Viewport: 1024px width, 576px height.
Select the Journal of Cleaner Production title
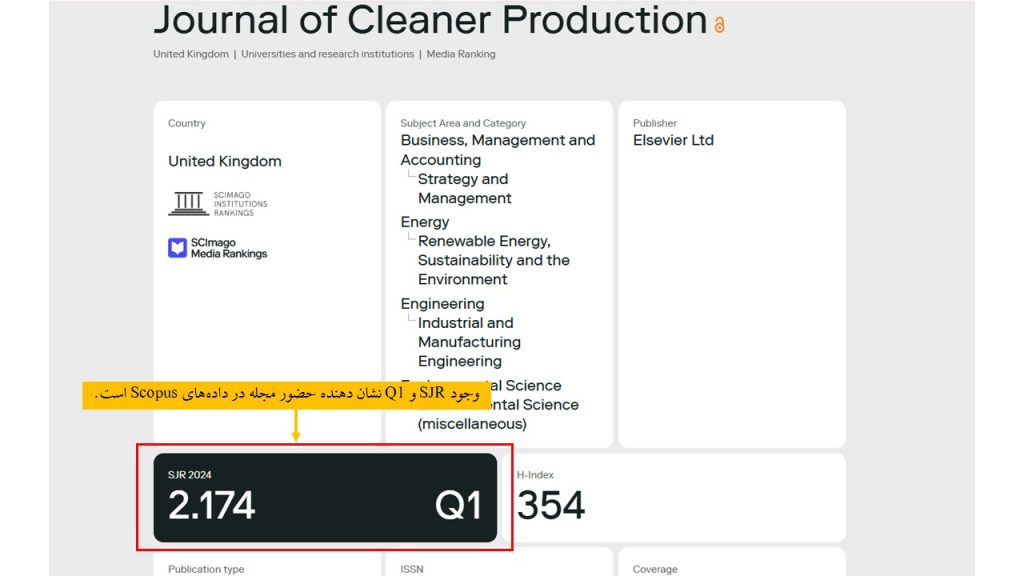tap(430, 20)
